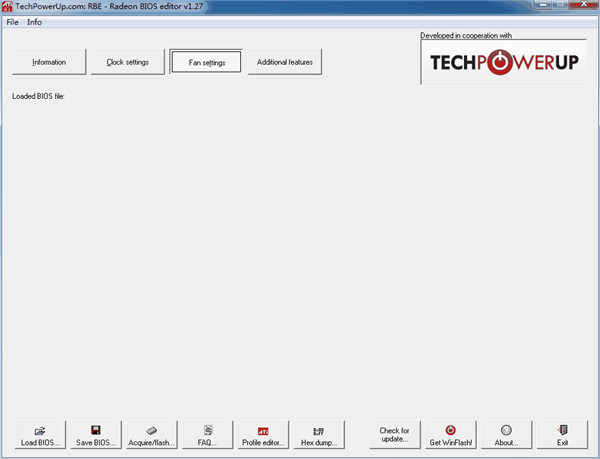Click Get WinFlash power icon button
The height and width of the screenshot is (459, 600).
(x=451, y=435)
